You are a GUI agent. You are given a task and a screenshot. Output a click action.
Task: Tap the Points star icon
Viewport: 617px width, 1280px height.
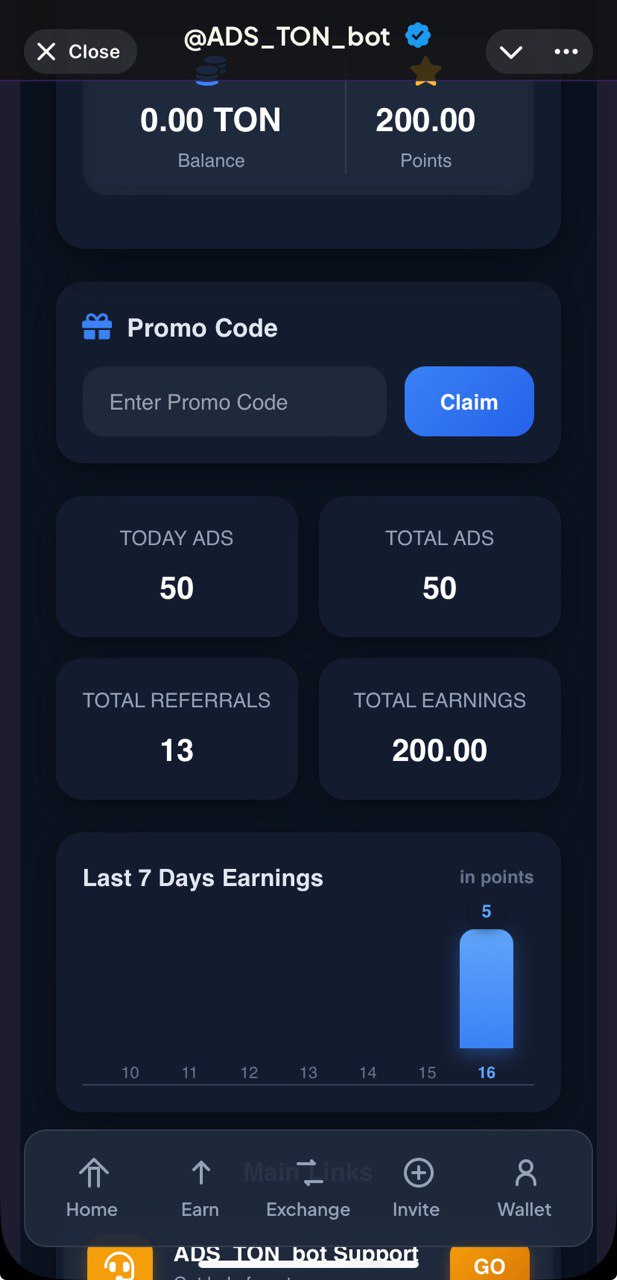(x=426, y=71)
